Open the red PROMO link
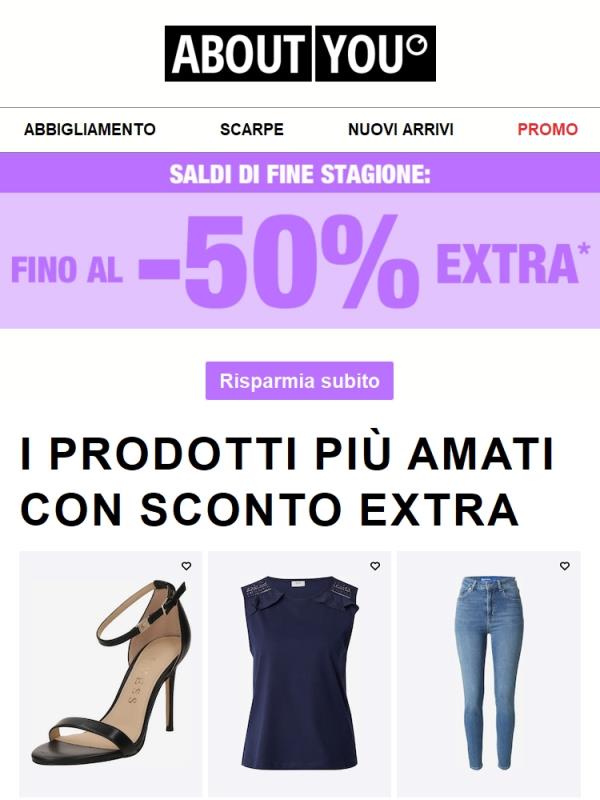The image size is (600, 800). tap(547, 129)
